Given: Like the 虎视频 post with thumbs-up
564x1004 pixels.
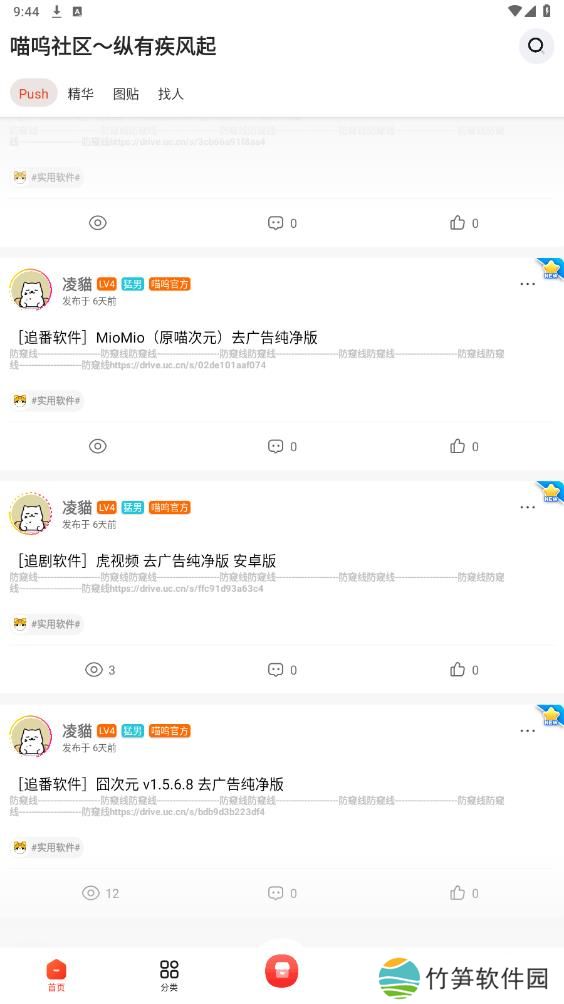Looking at the screenshot, I should [464, 670].
